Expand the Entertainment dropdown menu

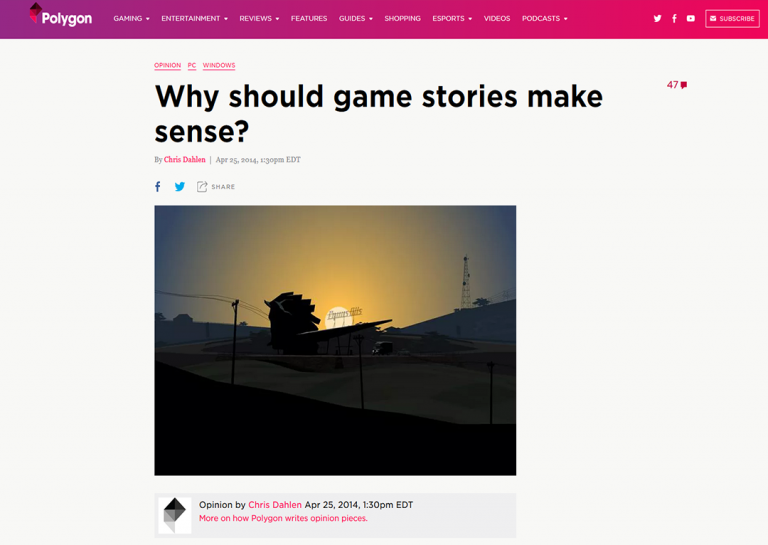click(x=194, y=19)
